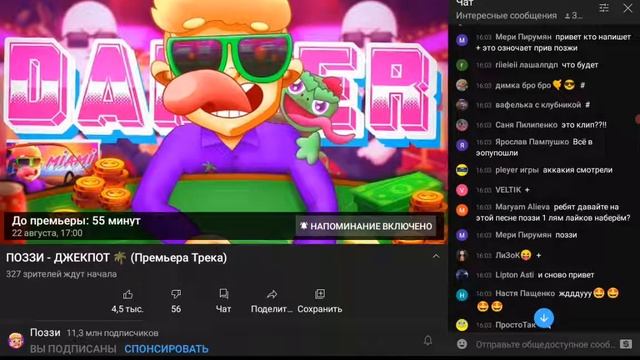This screenshot has height=360, width=640.
Task: Dislike the video with thumbs down
Action: pyautogui.click(x=176, y=294)
